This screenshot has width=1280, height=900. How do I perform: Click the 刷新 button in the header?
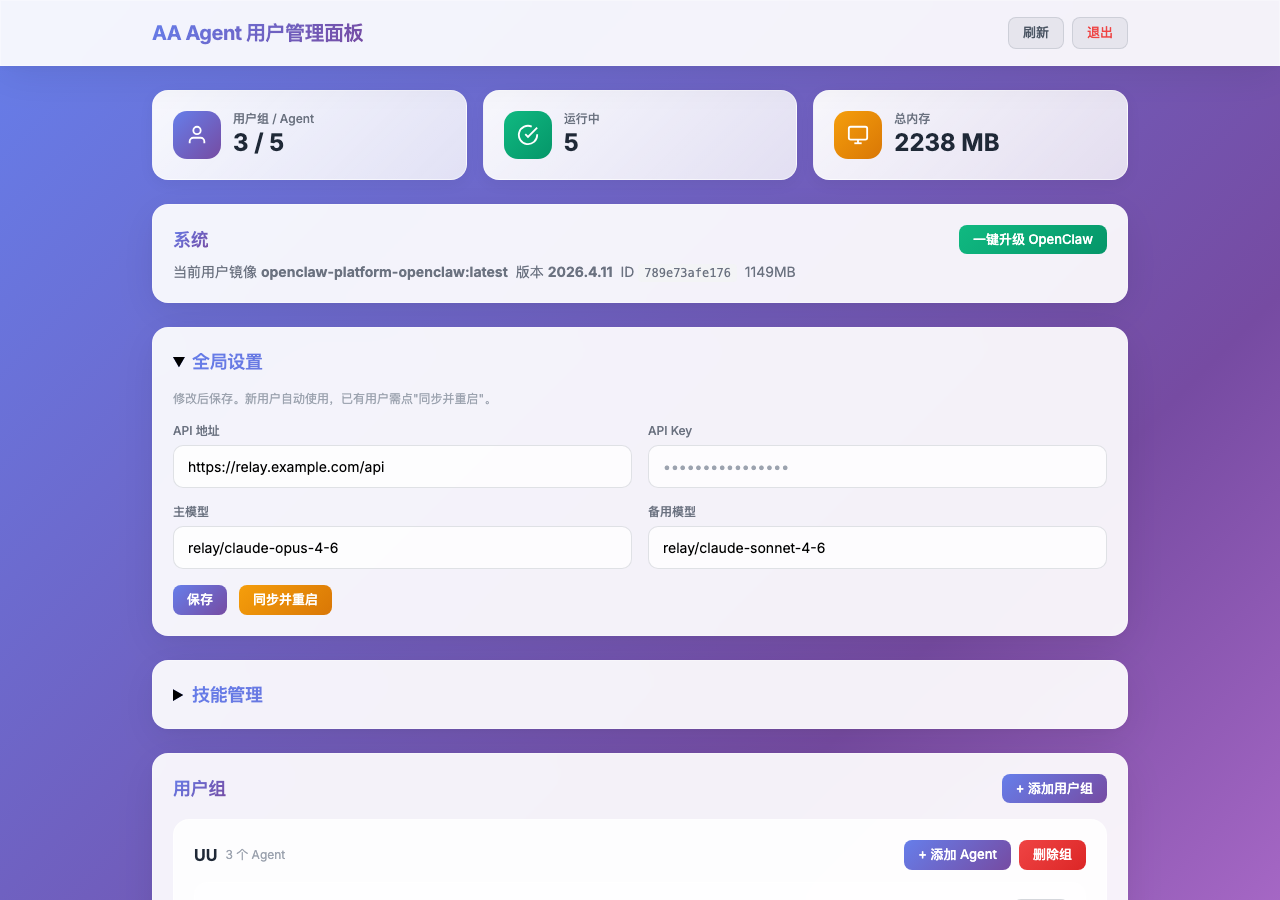pyautogui.click(x=1035, y=32)
